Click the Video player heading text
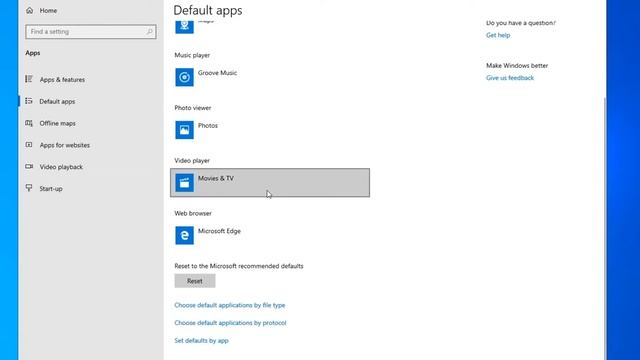This screenshot has height=360, width=640. (192, 160)
